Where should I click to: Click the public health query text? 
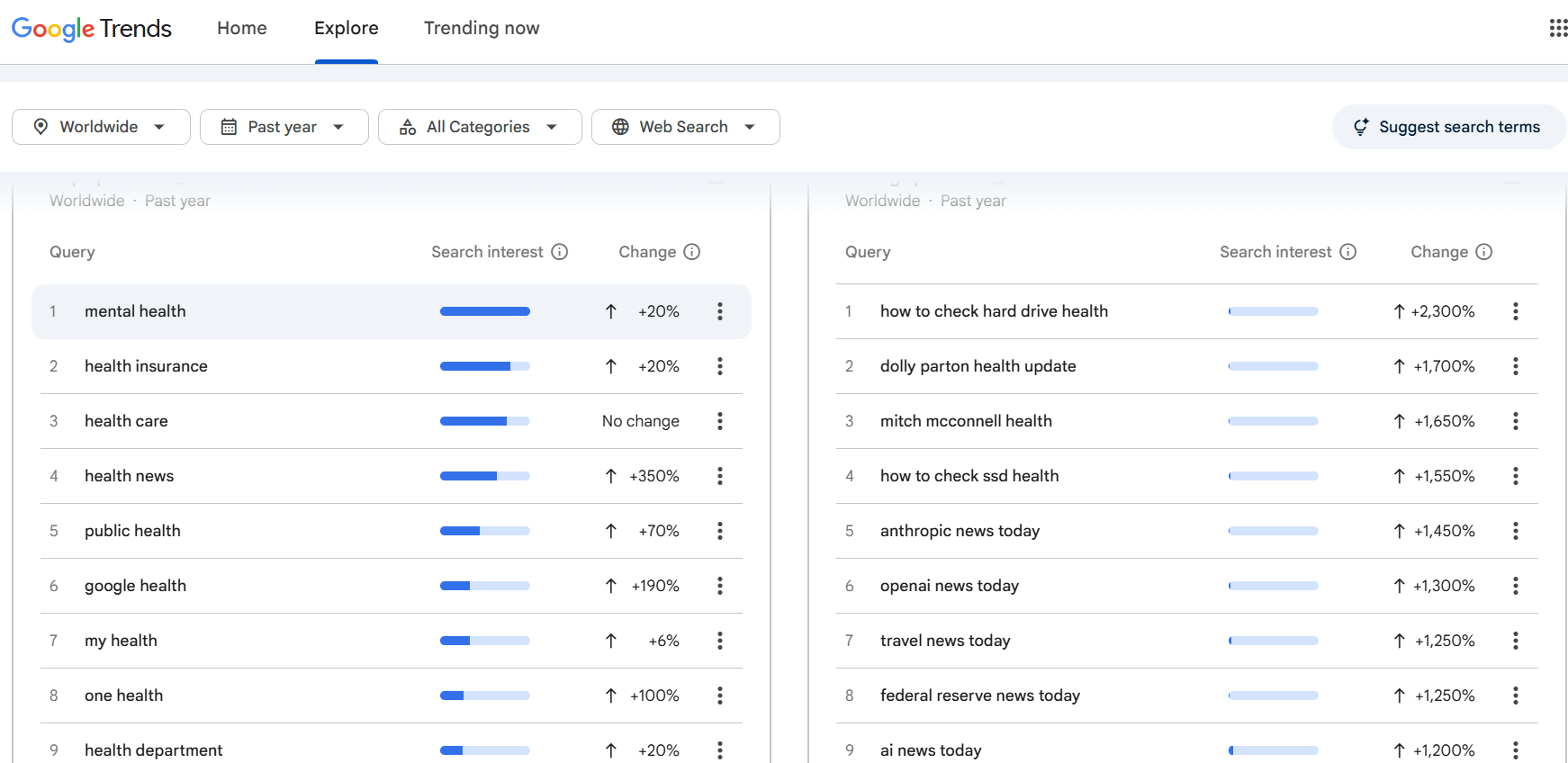coord(132,531)
